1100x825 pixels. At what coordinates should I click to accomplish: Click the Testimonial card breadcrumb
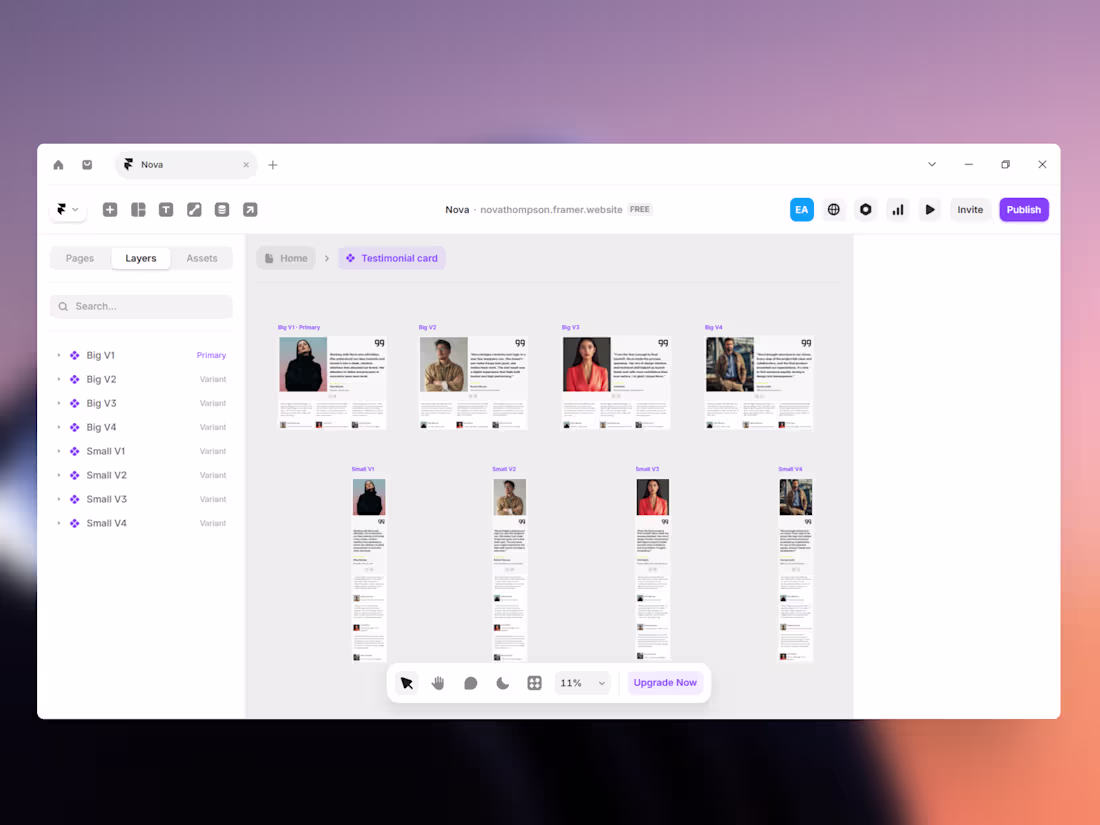coord(392,258)
